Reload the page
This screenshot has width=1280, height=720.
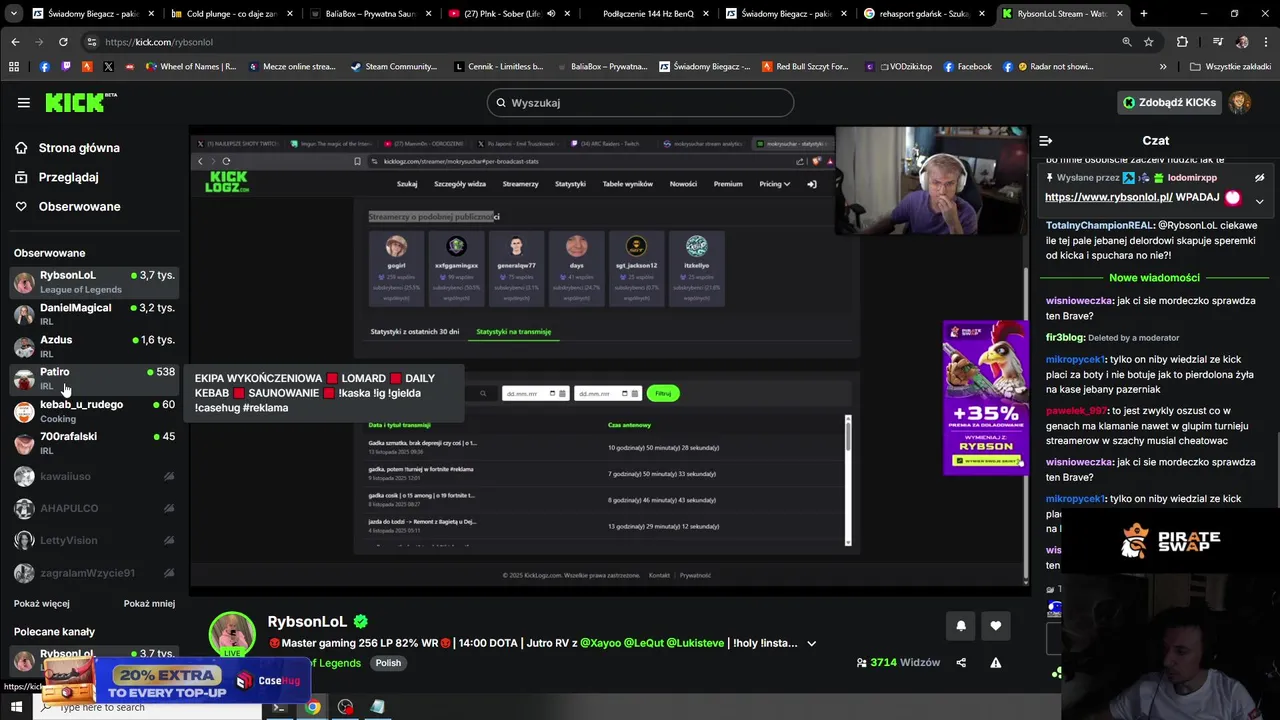pos(63,42)
